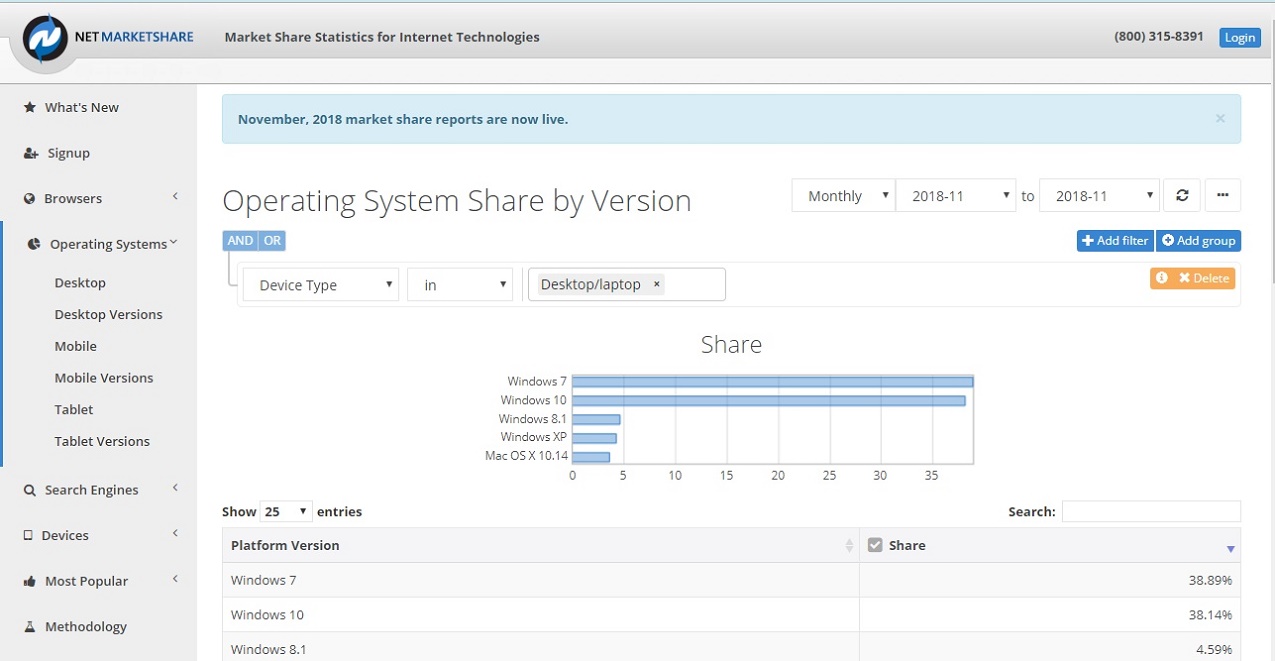The image size is (1275, 661).
Task: Remove the Desktop/laptop filter tag
Action: coord(656,284)
